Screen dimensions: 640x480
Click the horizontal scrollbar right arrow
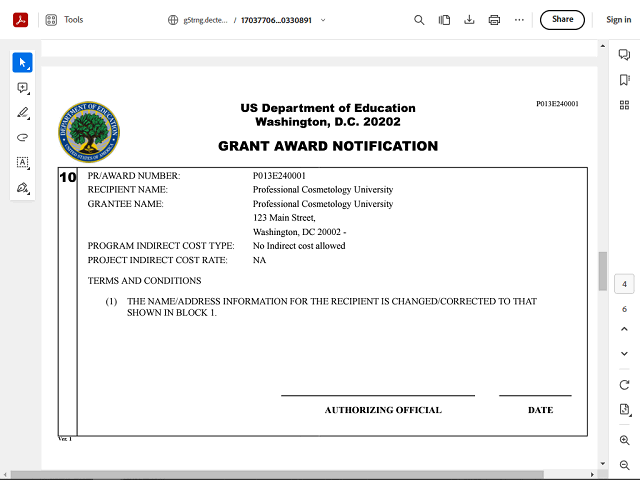(592, 475)
